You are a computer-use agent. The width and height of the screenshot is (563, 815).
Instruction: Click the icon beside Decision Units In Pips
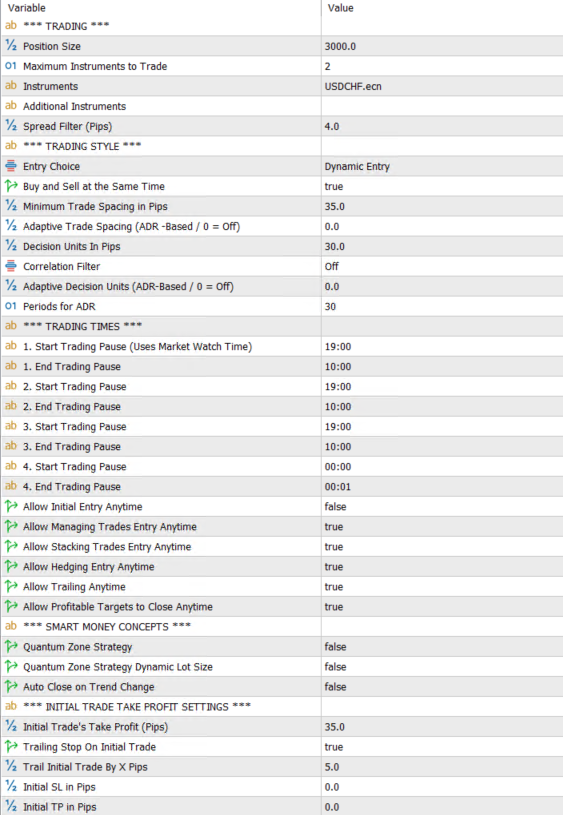11,246
